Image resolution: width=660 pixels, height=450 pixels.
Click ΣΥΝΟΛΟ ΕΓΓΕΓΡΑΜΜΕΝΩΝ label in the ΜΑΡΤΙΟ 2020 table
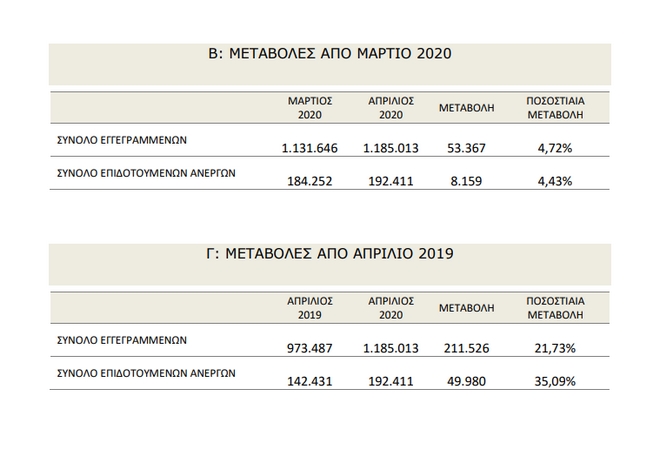(120, 141)
